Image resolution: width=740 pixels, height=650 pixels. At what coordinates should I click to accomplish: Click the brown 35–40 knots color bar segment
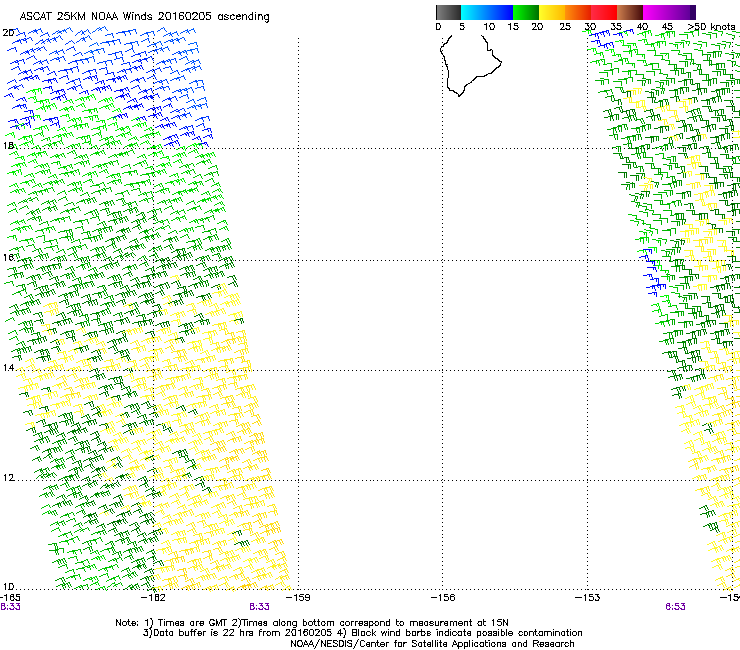[x=630, y=12]
